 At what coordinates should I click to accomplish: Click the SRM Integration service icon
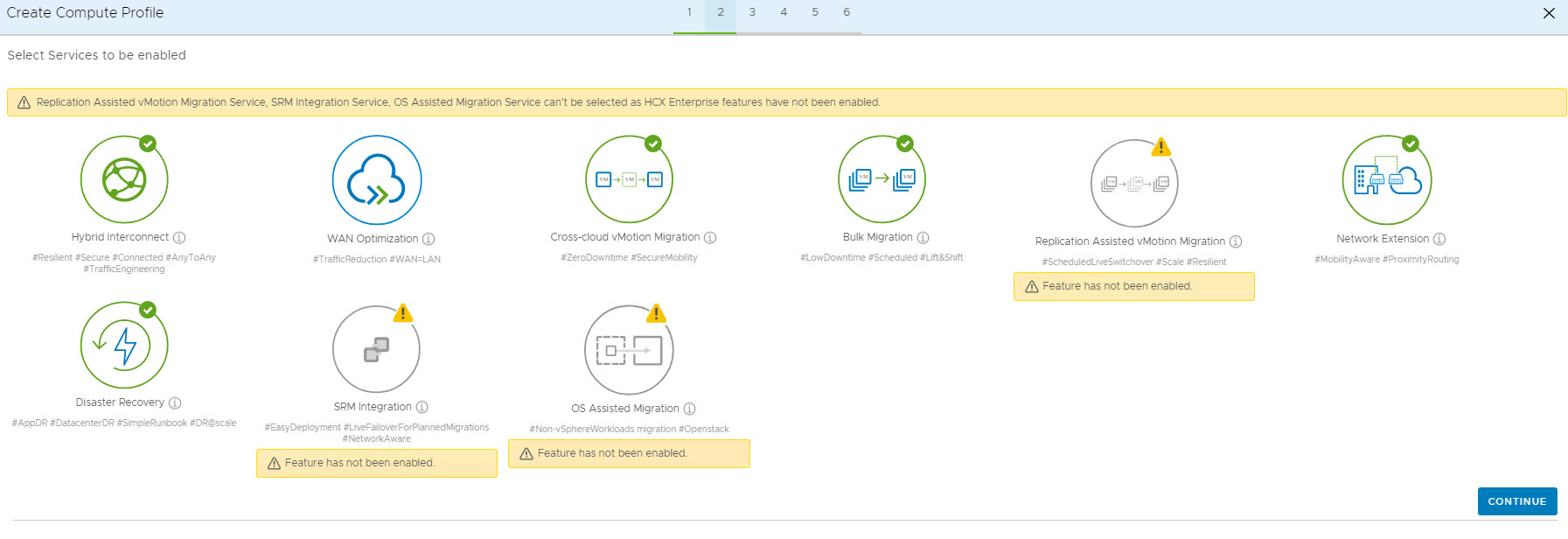(376, 349)
